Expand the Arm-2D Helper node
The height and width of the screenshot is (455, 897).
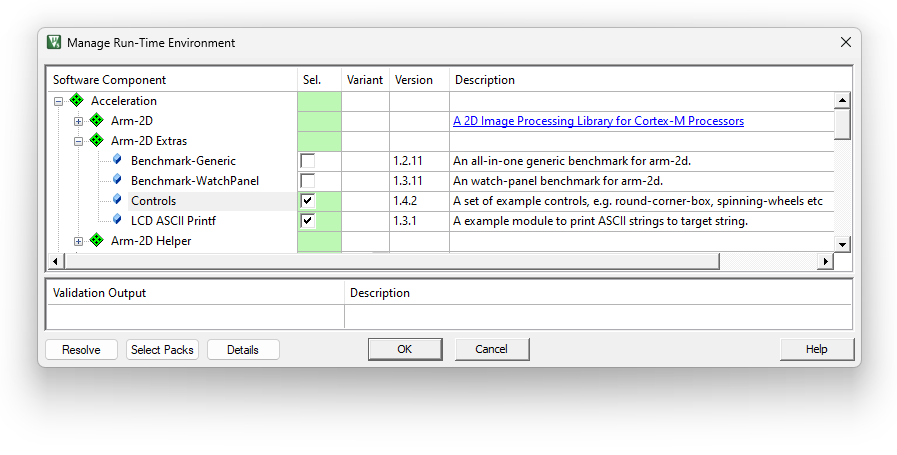(79, 241)
